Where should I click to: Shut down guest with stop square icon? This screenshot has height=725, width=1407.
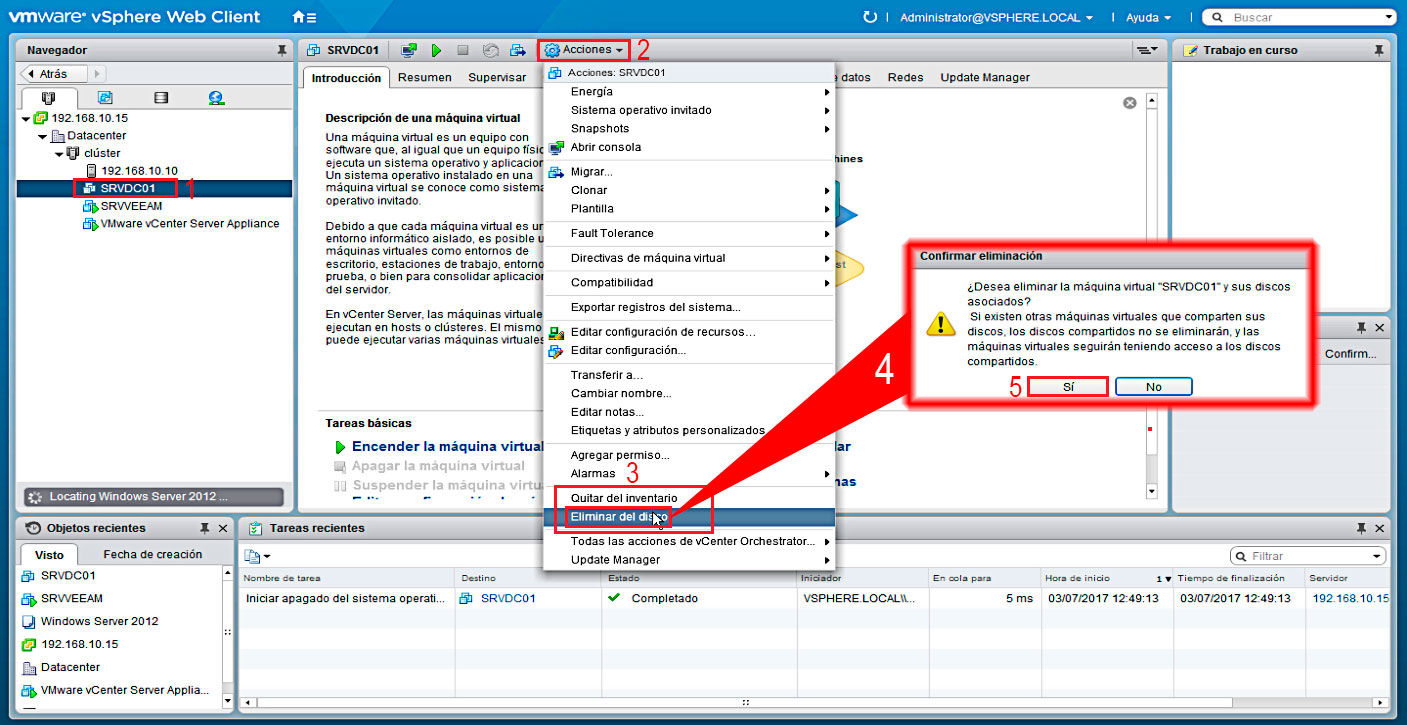pyautogui.click(x=462, y=50)
